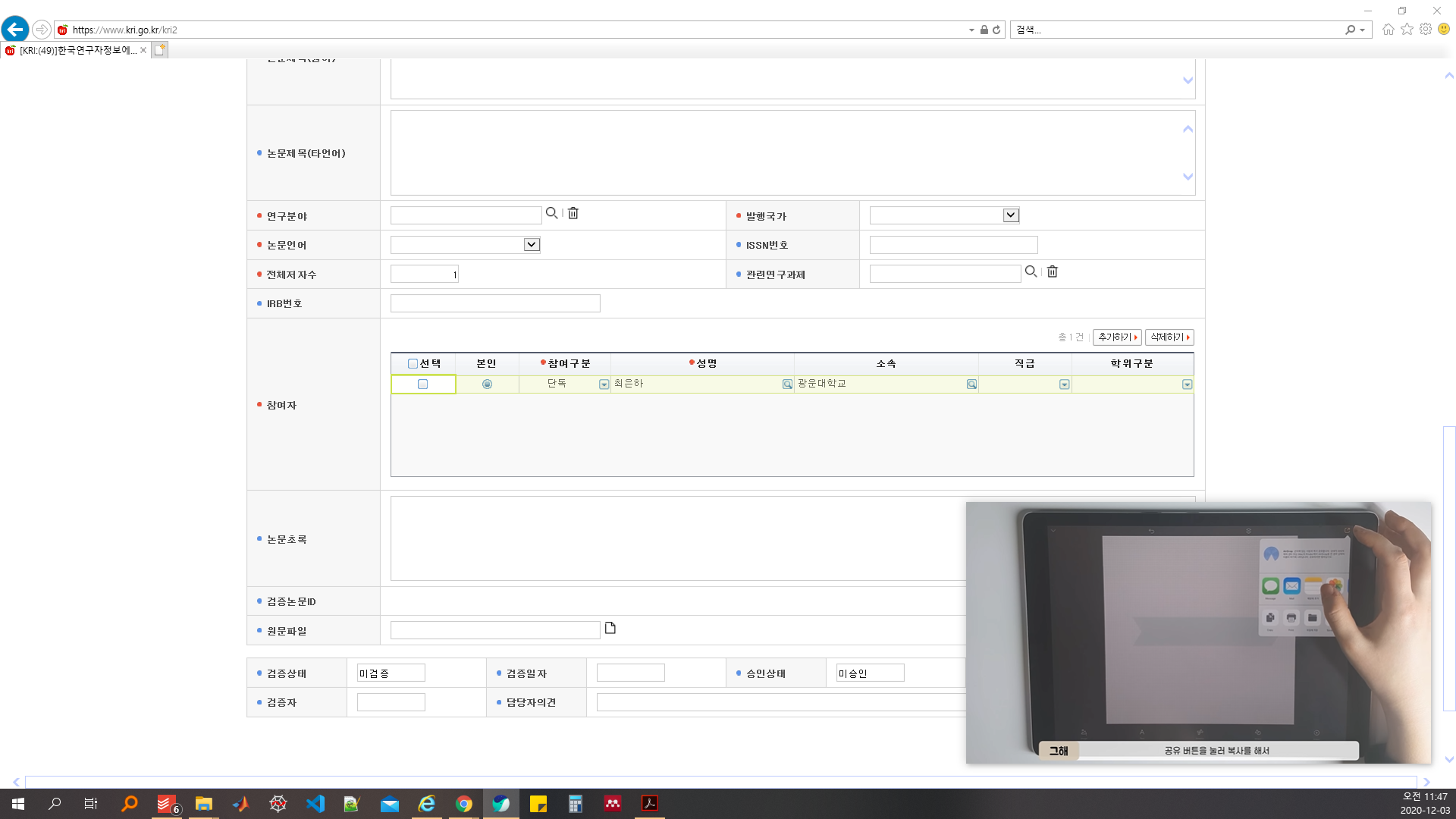Click into the ISSN번호 input field
1456x819 pixels.
953,245
